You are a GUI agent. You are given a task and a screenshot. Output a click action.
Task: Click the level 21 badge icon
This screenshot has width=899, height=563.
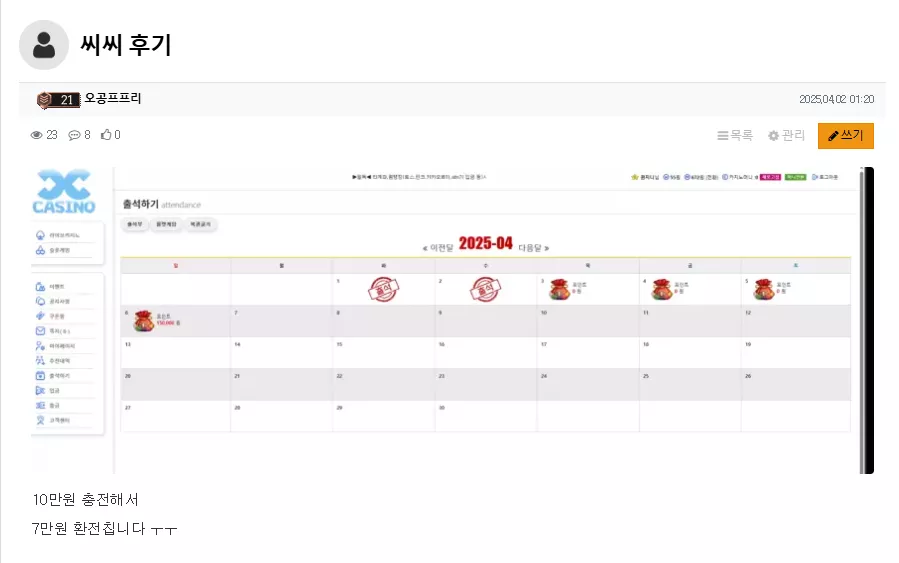(58, 100)
